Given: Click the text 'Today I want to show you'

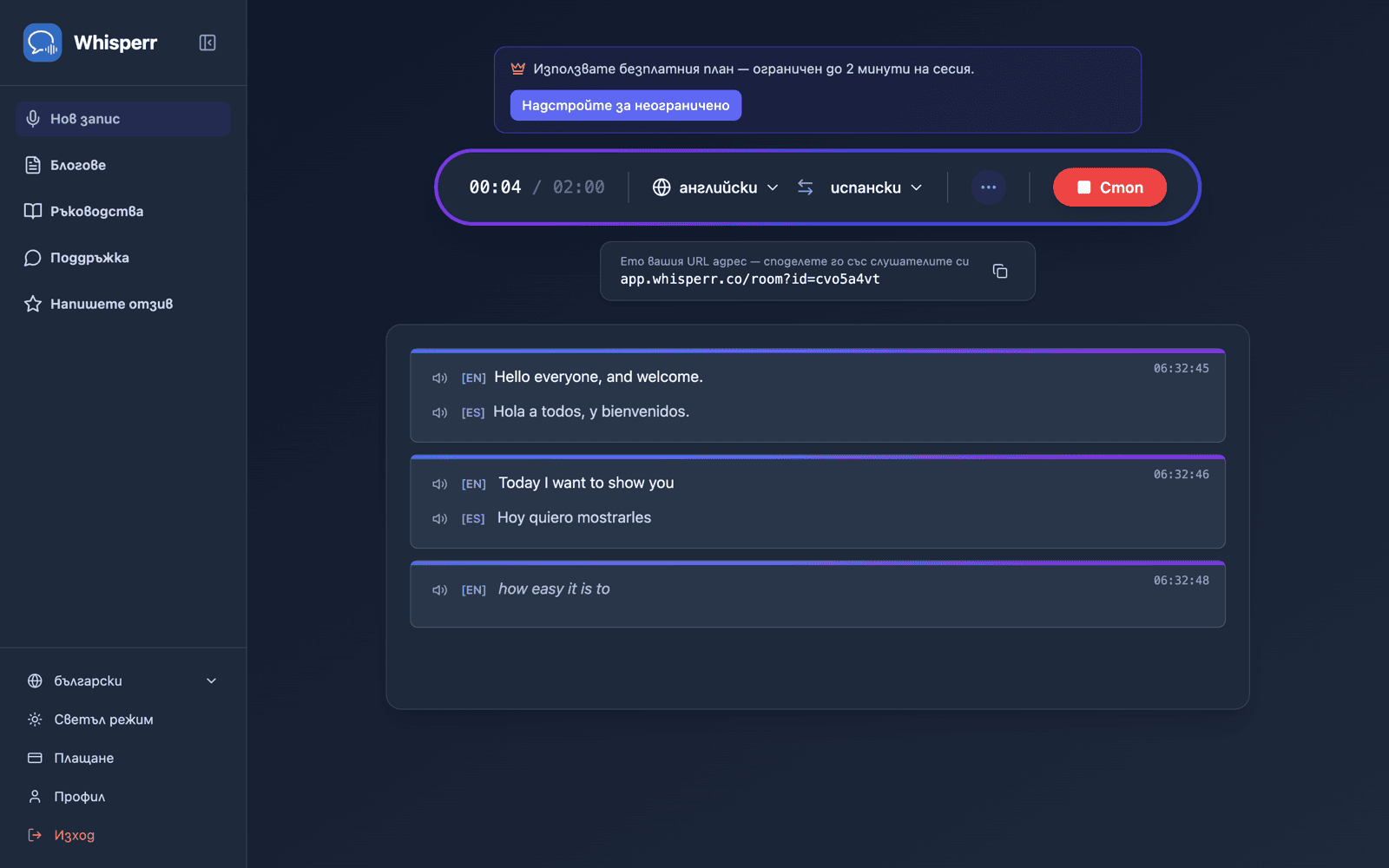Looking at the screenshot, I should pos(586,483).
